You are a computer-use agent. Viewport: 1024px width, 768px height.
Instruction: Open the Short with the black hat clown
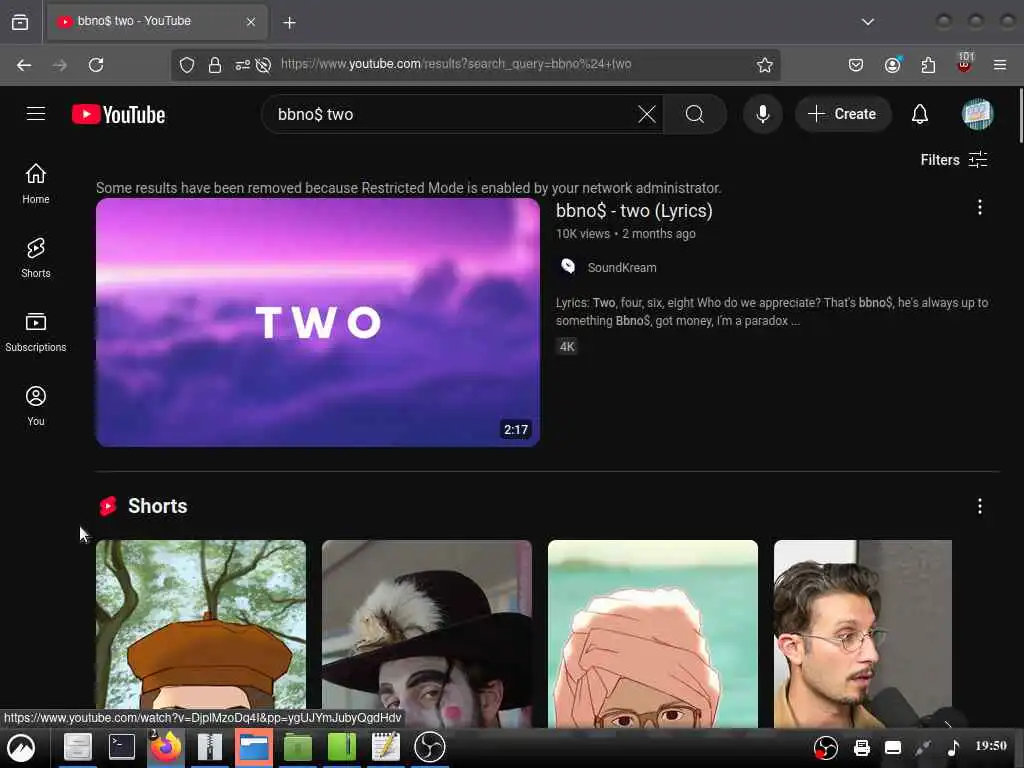click(426, 633)
